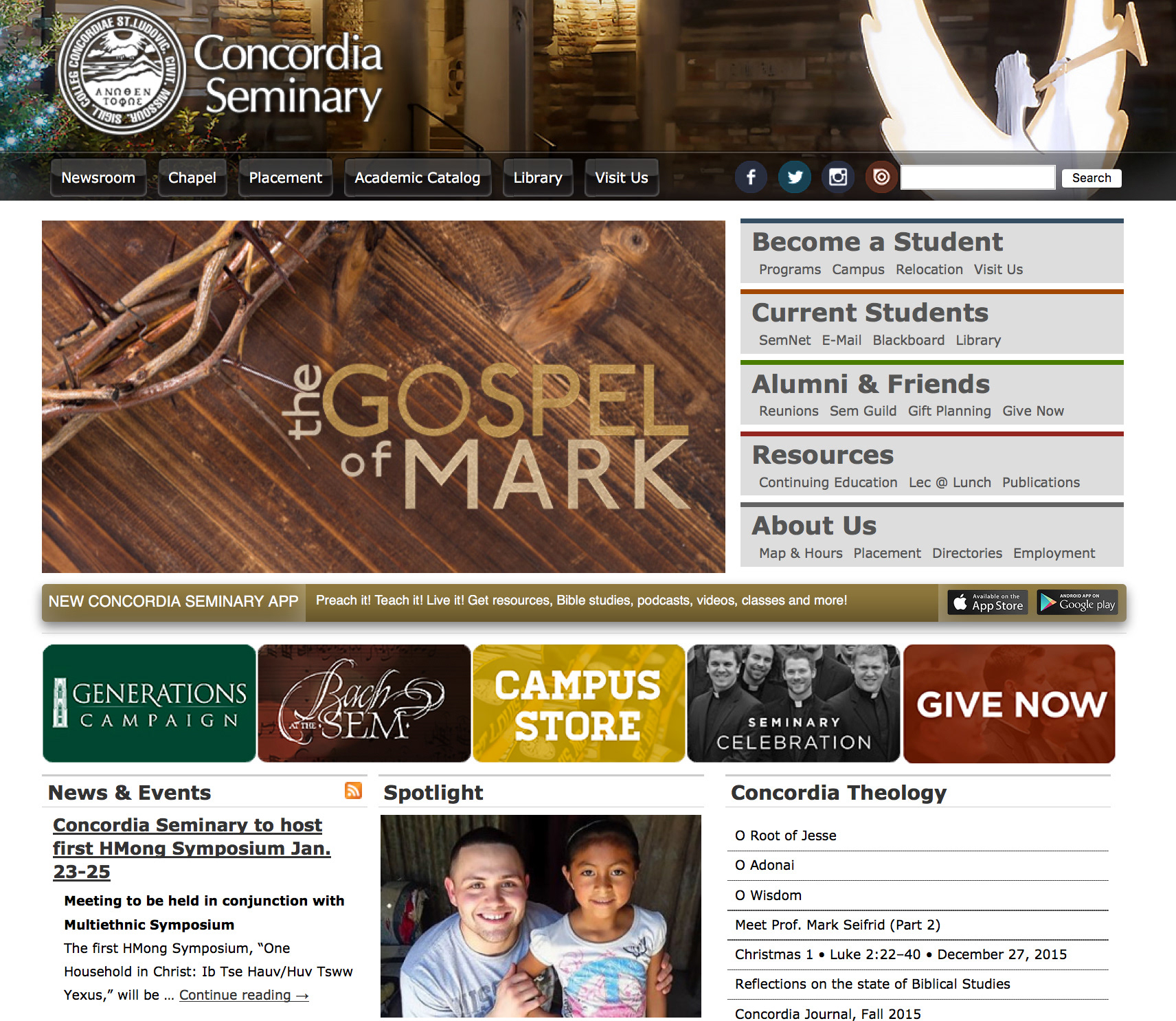Open the App Store download badge

(x=988, y=603)
